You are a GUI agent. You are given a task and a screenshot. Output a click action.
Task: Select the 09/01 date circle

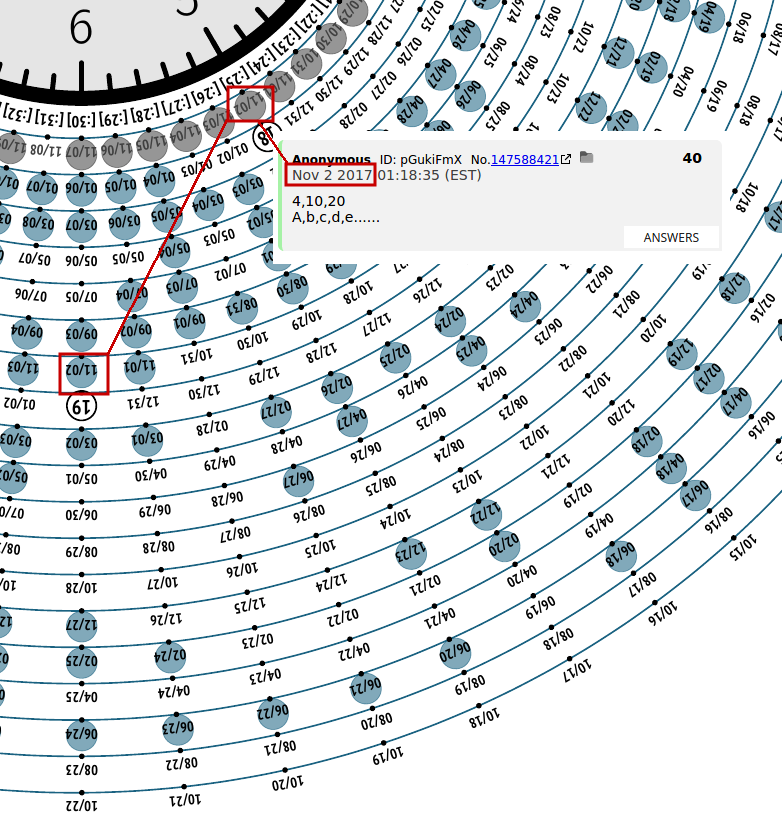click(x=189, y=323)
